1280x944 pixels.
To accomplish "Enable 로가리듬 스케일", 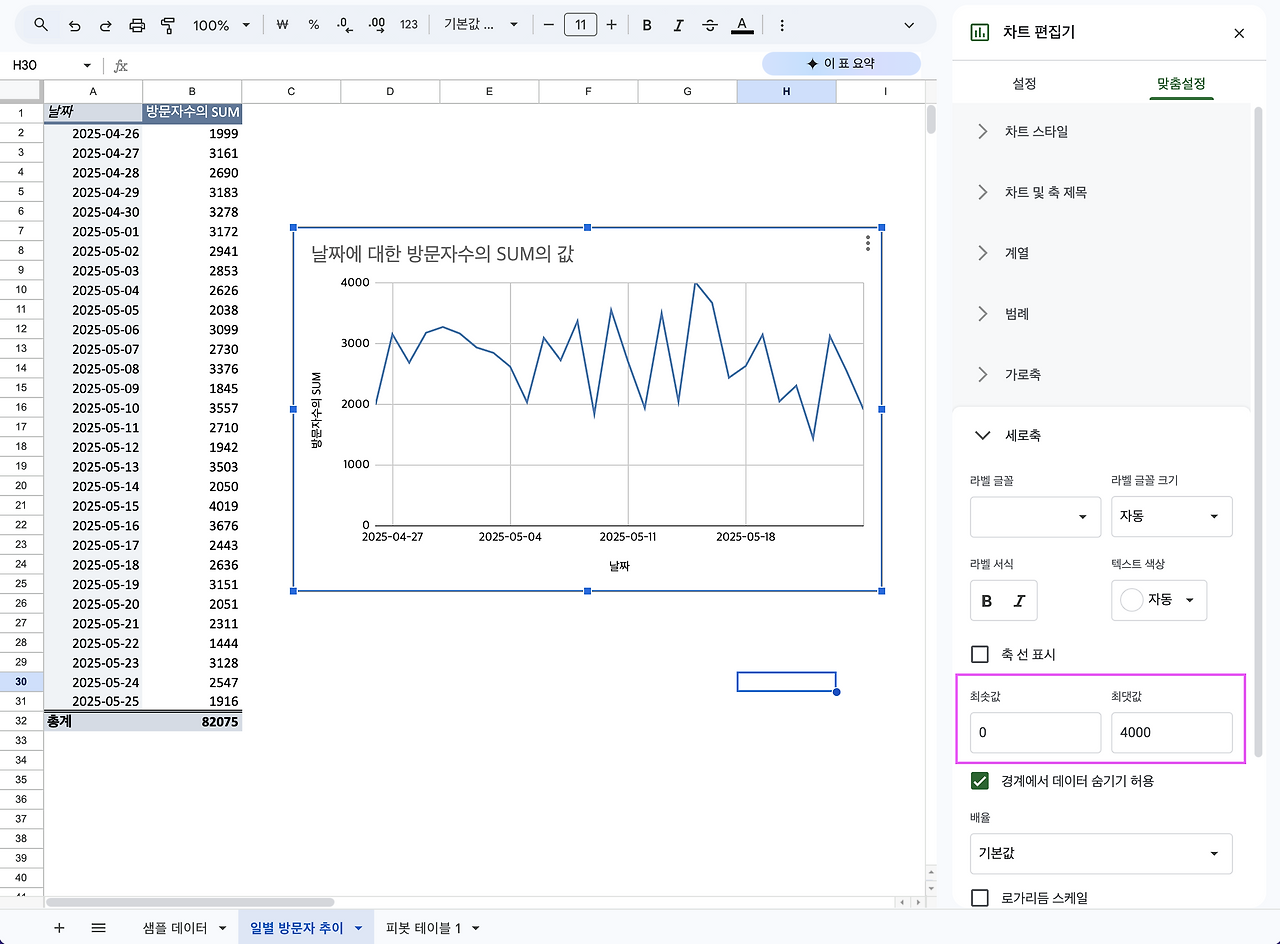I will tap(979, 898).
